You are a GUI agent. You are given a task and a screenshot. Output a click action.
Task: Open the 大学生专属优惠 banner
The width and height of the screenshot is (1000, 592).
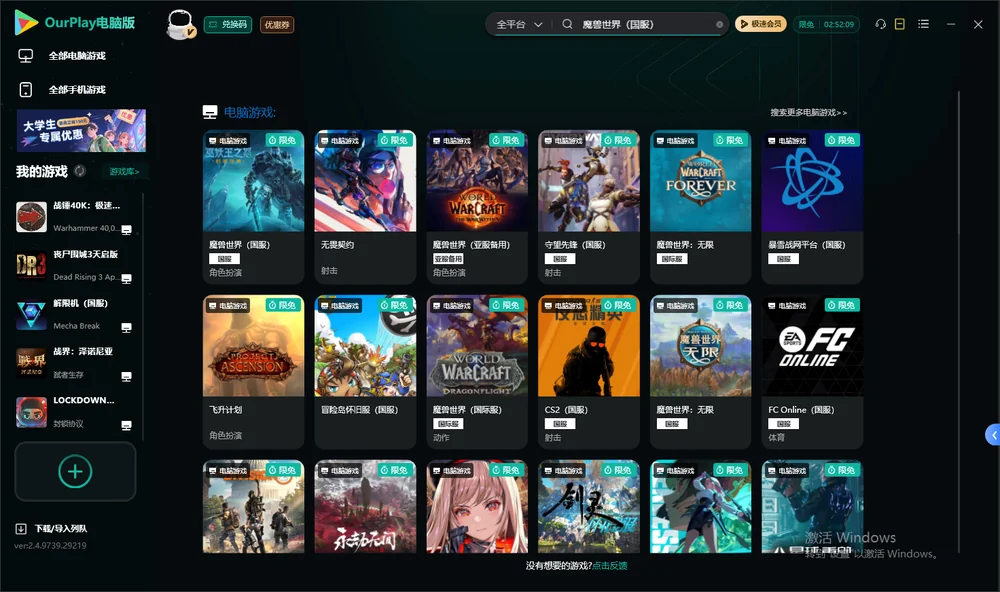click(x=81, y=130)
